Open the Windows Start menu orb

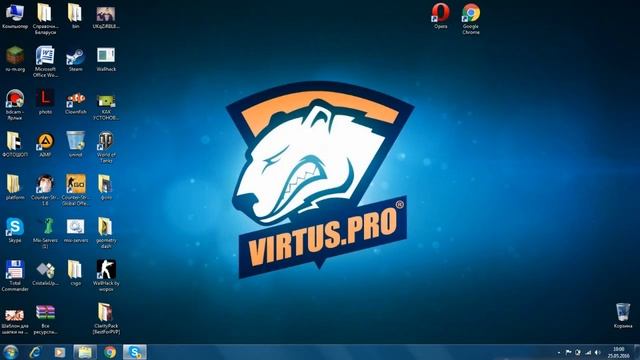(x=10, y=352)
